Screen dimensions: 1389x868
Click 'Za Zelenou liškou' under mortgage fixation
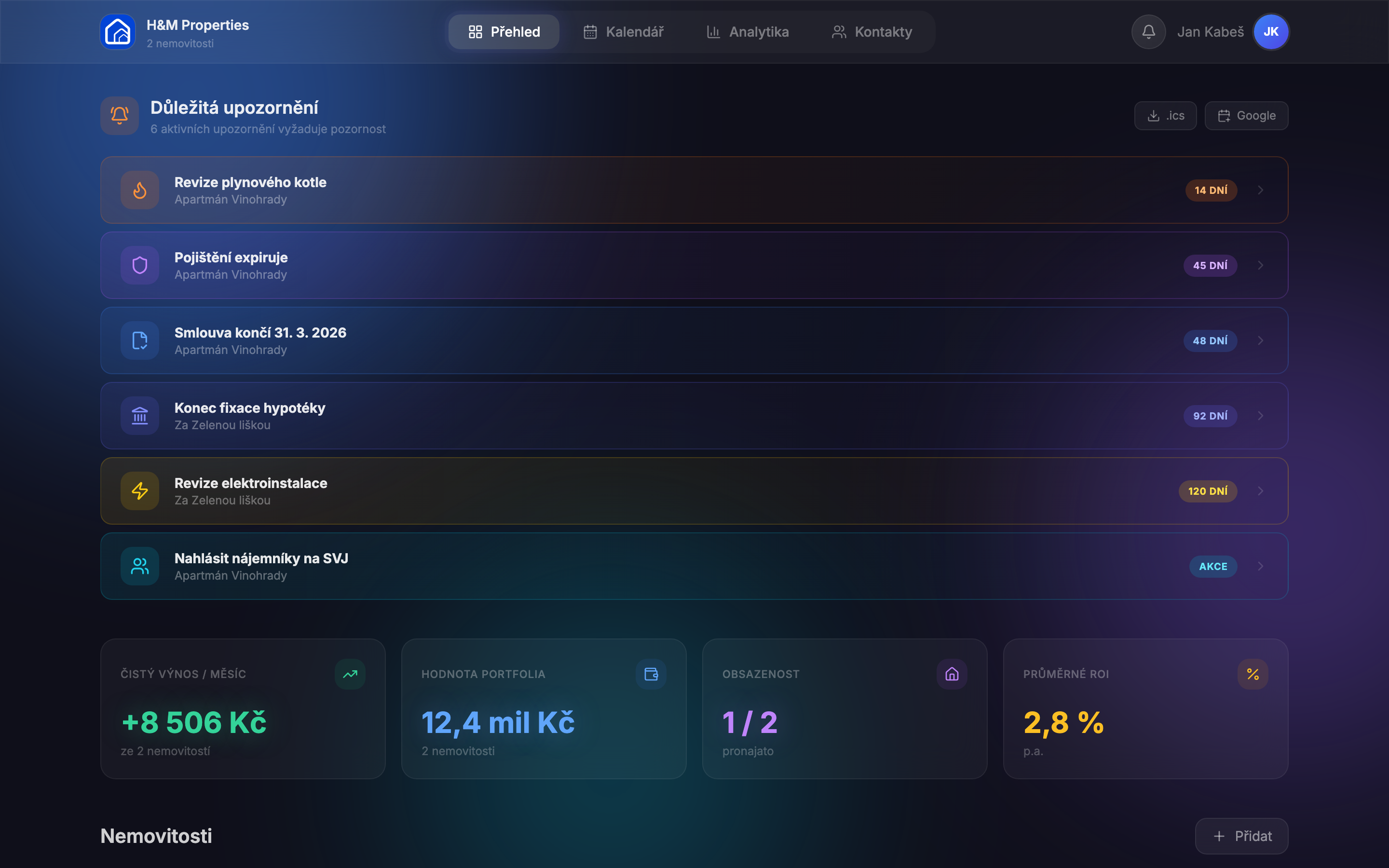222,425
